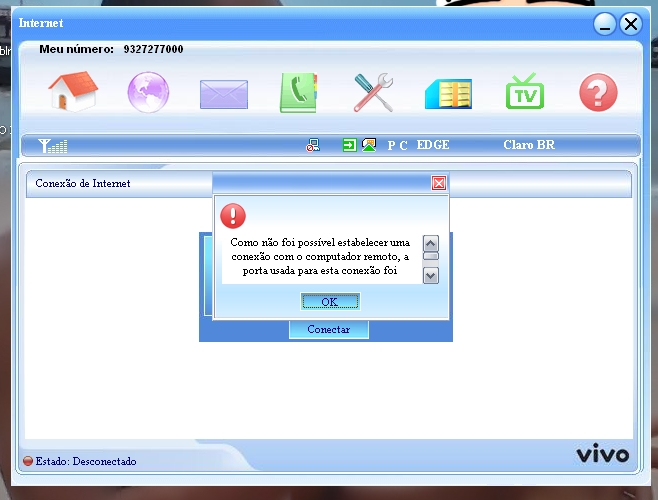Click the Conexão de Internet header
Image resolution: width=658 pixels, height=500 pixels.
pos(83,183)
